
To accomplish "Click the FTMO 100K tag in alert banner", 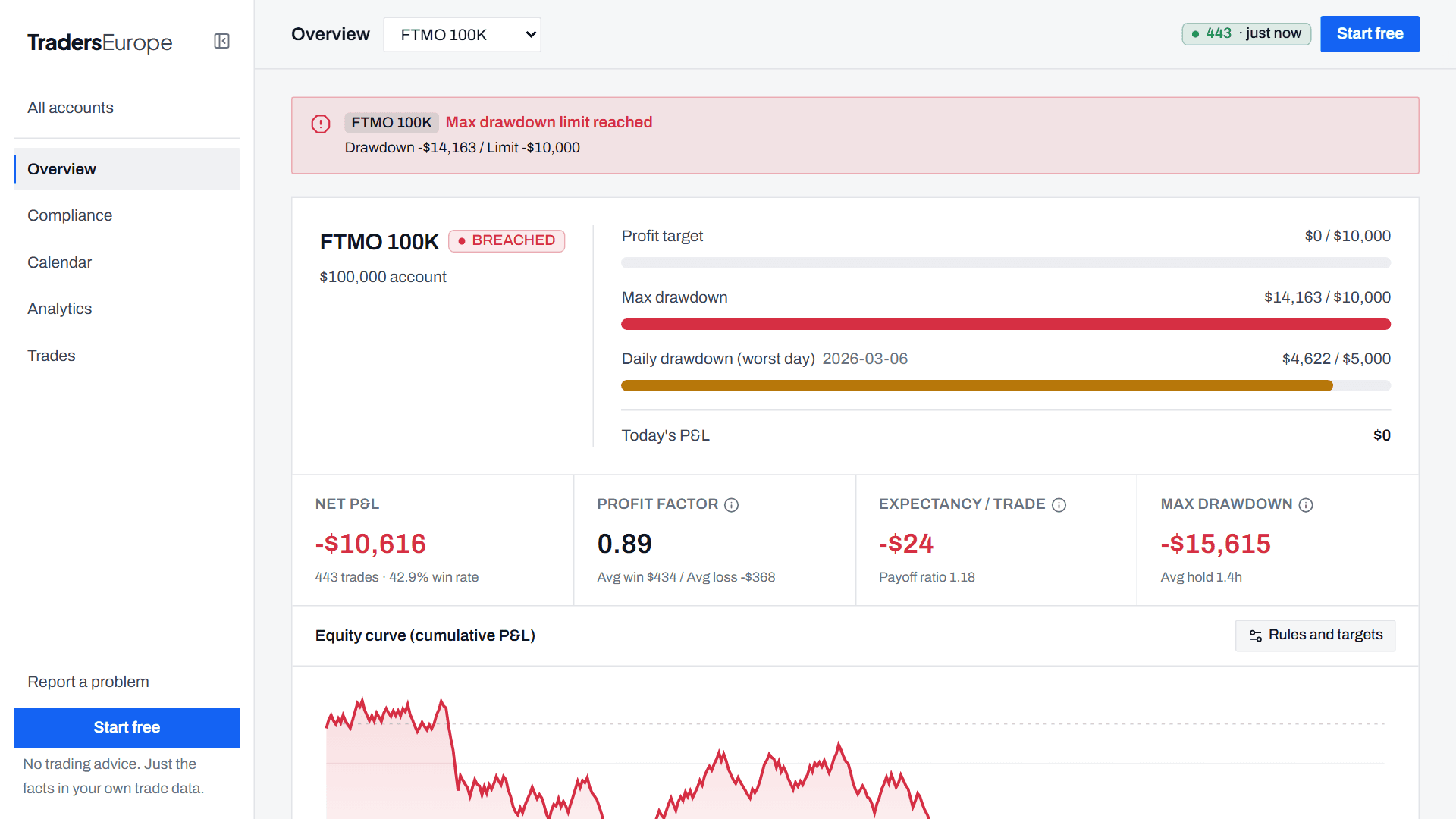I will (391, 123).
